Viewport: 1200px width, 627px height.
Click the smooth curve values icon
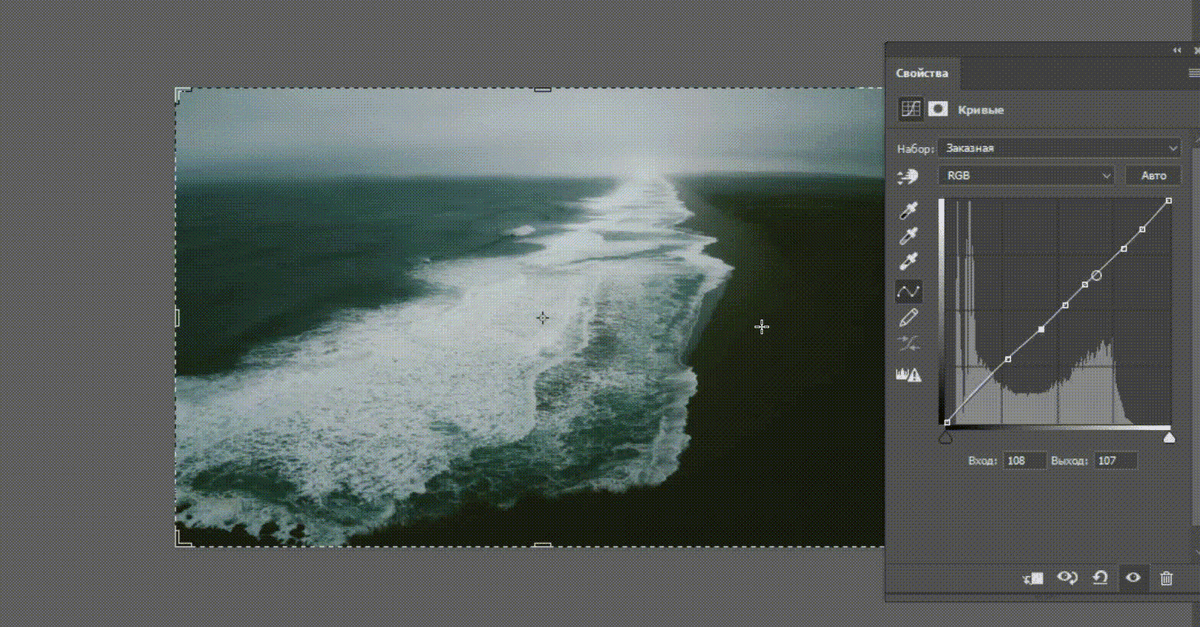[x=909, y=344]
